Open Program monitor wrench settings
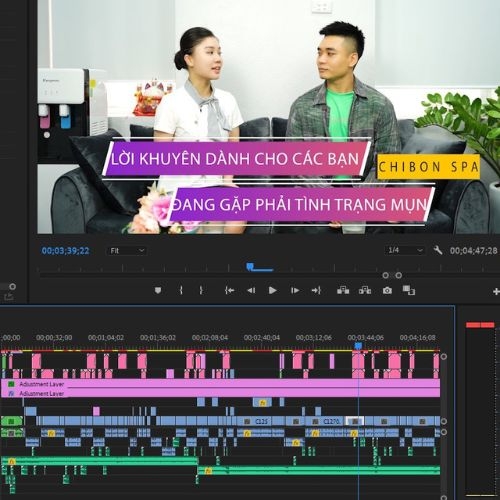 438,250
